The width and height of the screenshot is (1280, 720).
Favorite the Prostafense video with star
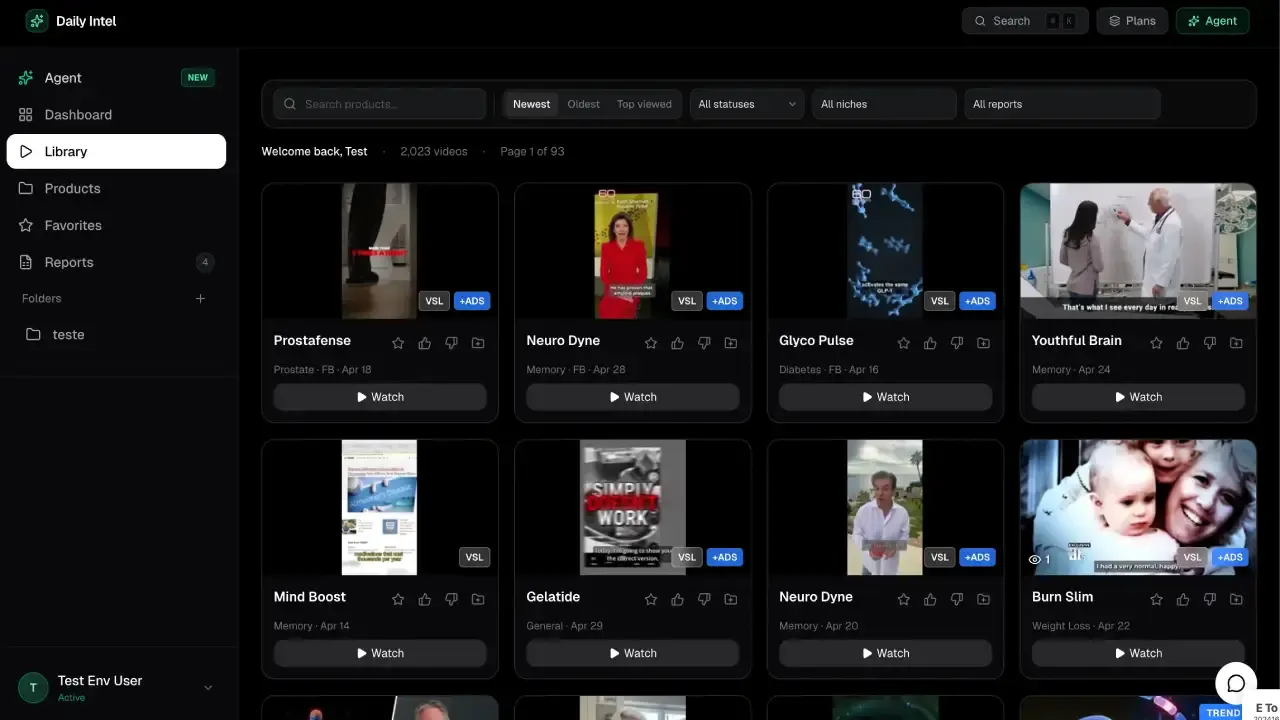coord(398,343)
